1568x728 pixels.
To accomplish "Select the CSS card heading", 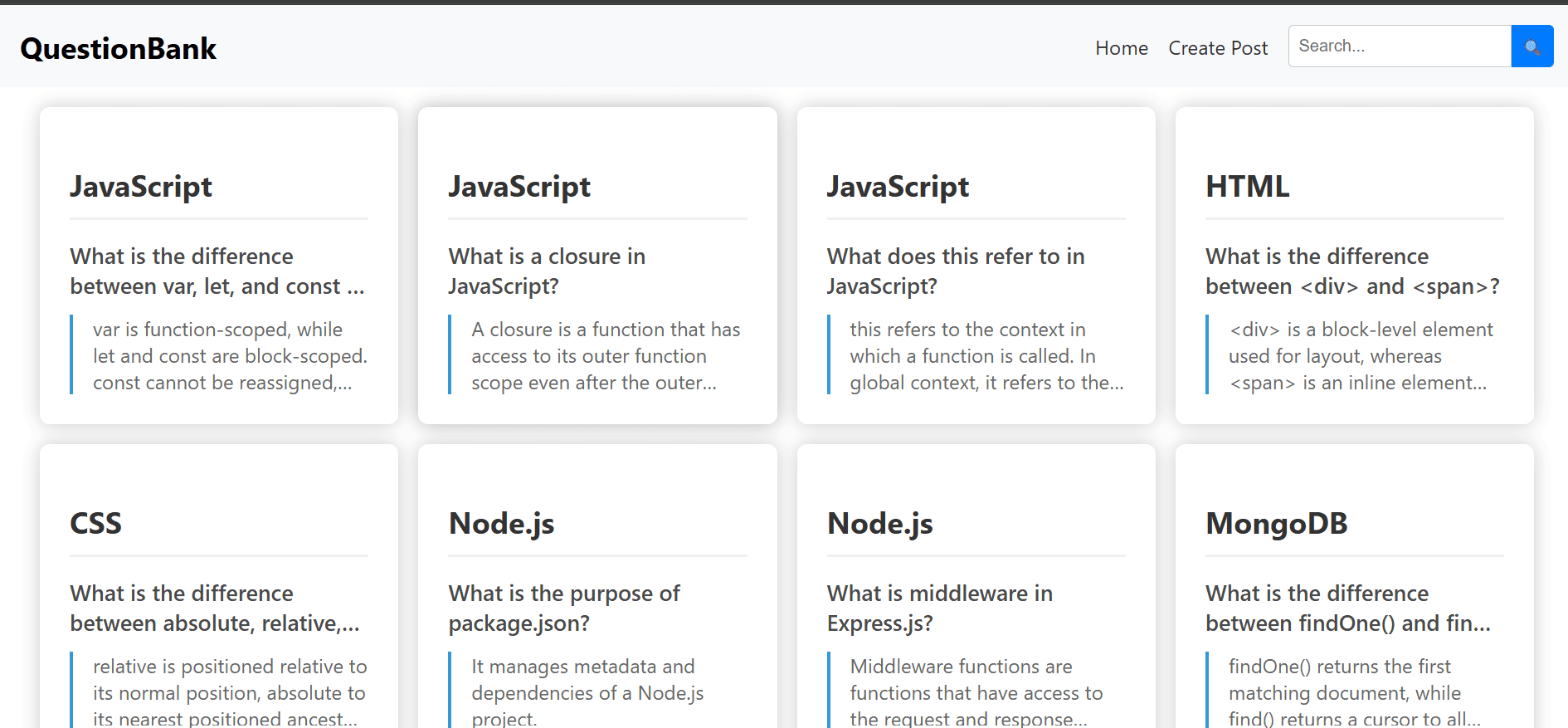I will tap(95, 524).
